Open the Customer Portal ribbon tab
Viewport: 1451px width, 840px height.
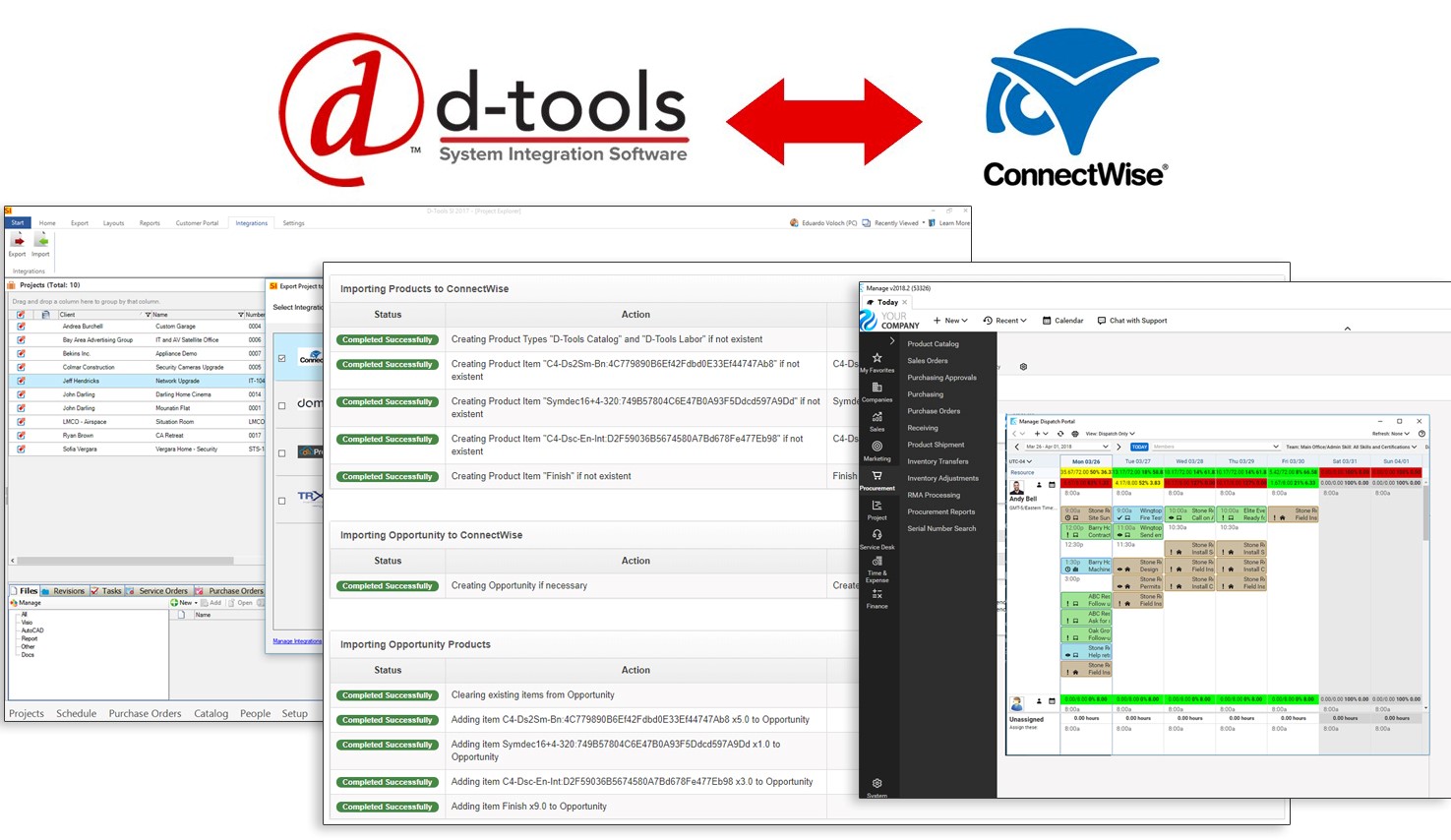(x=197, y=223)
